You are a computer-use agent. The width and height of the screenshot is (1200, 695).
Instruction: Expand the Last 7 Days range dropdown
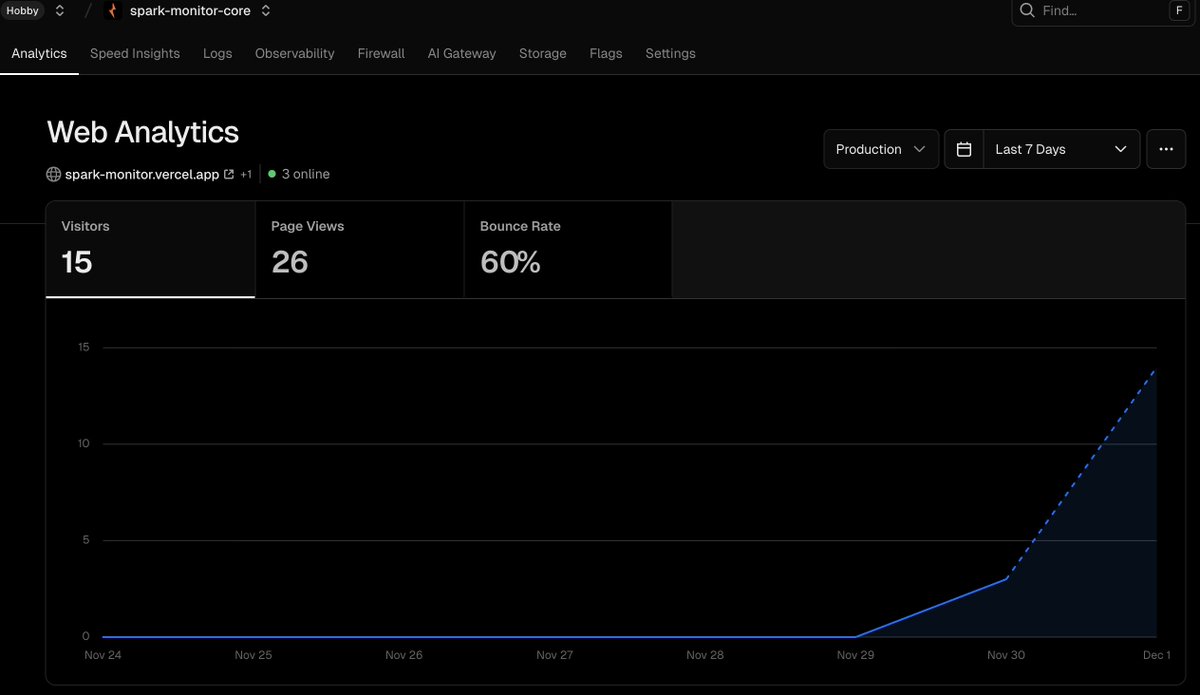(x=1061, y=149)
